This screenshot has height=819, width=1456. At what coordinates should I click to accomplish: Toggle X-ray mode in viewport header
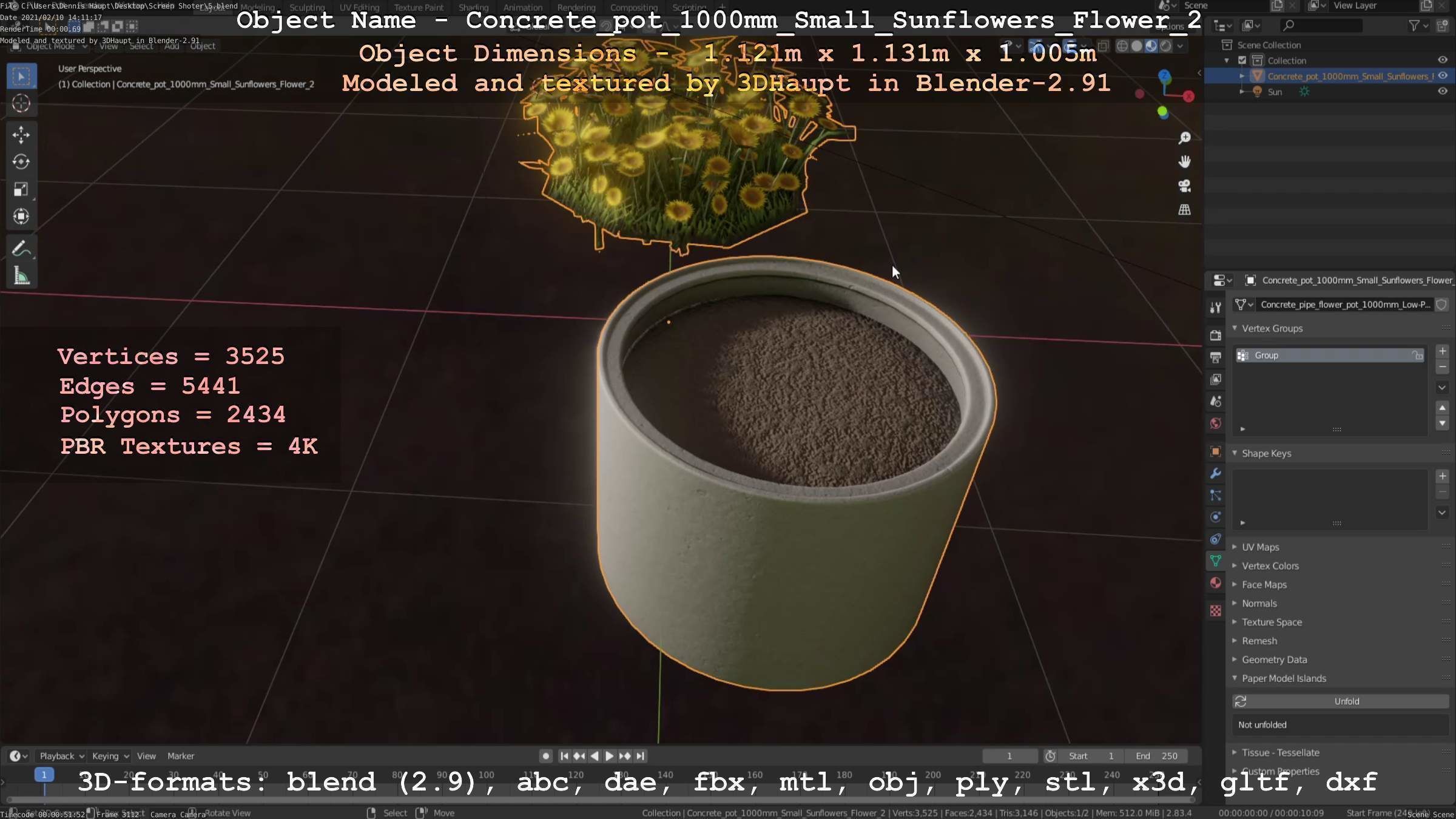[1103, 46]
